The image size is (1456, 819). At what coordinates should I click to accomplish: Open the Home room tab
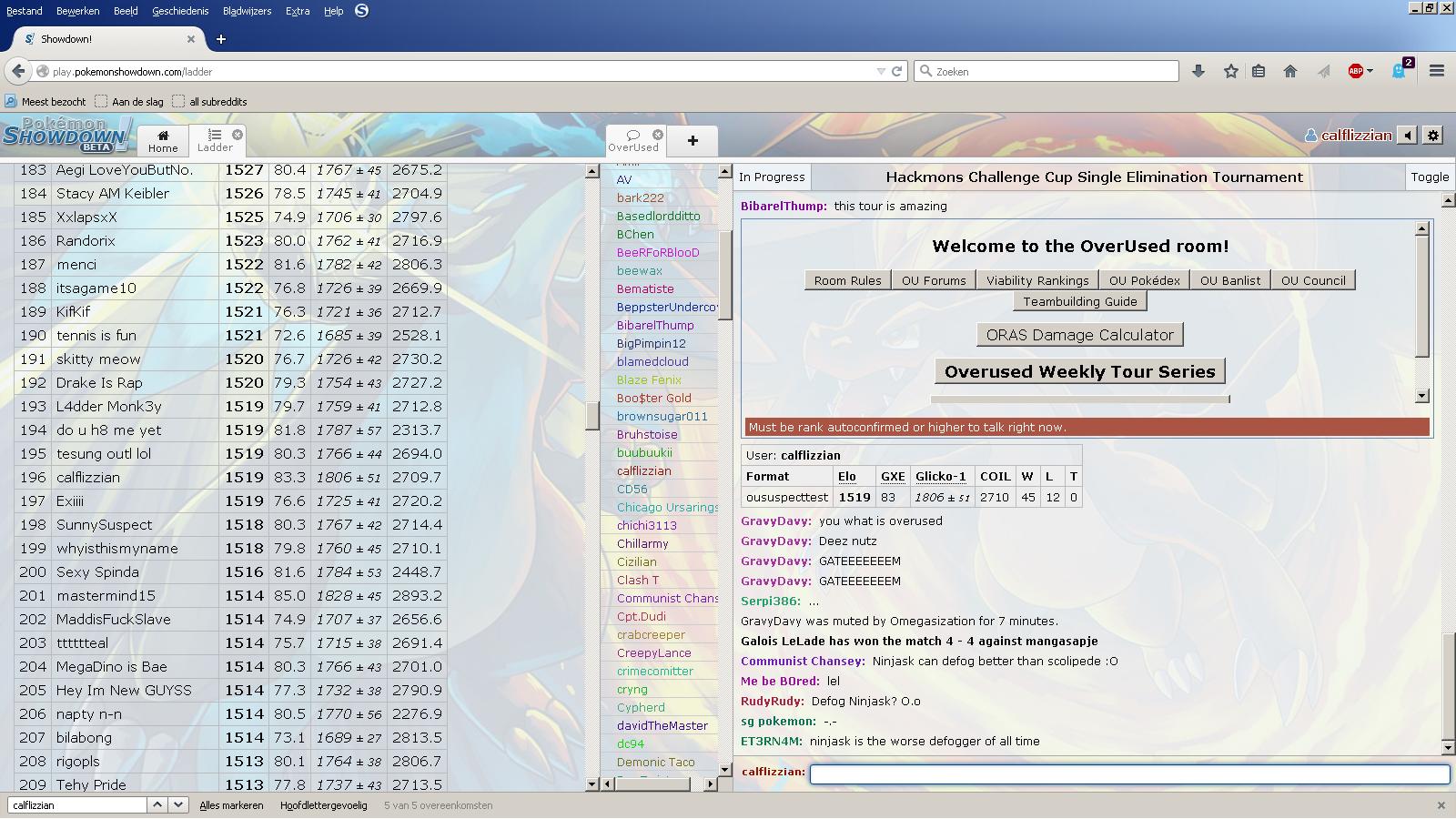(163, 140)
